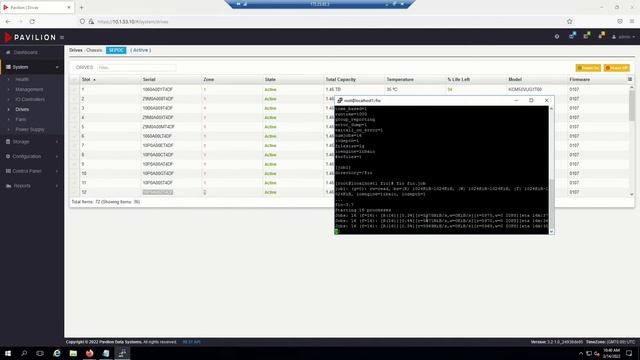The width and height of the screenshot is (640, 360).
Task: Click the Dashboard home icon
Action: pyautogui.click(x=8, y=52)
